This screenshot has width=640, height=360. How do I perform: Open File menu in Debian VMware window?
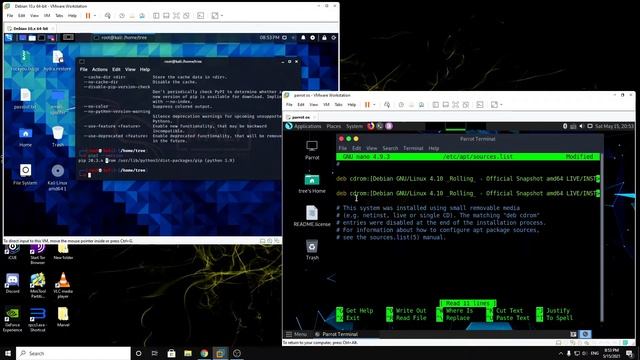tap(10, 16)
